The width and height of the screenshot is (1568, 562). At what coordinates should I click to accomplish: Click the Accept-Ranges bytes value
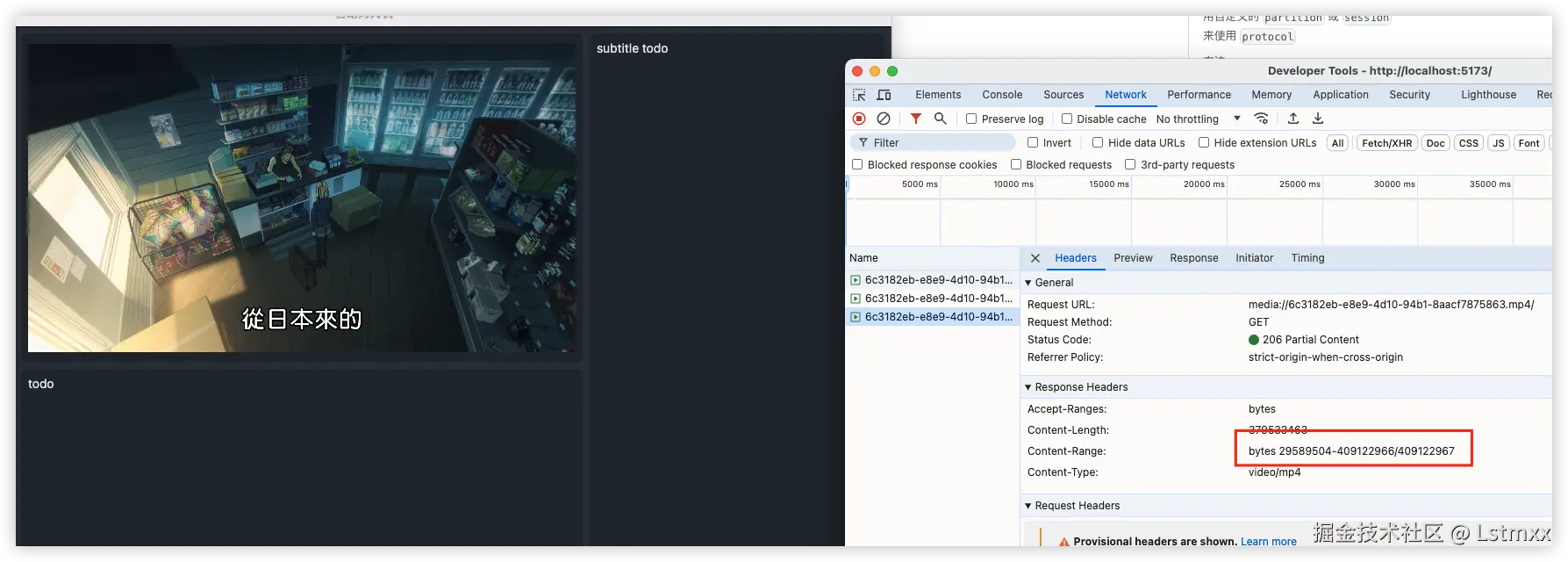[x=1262, y=409]
